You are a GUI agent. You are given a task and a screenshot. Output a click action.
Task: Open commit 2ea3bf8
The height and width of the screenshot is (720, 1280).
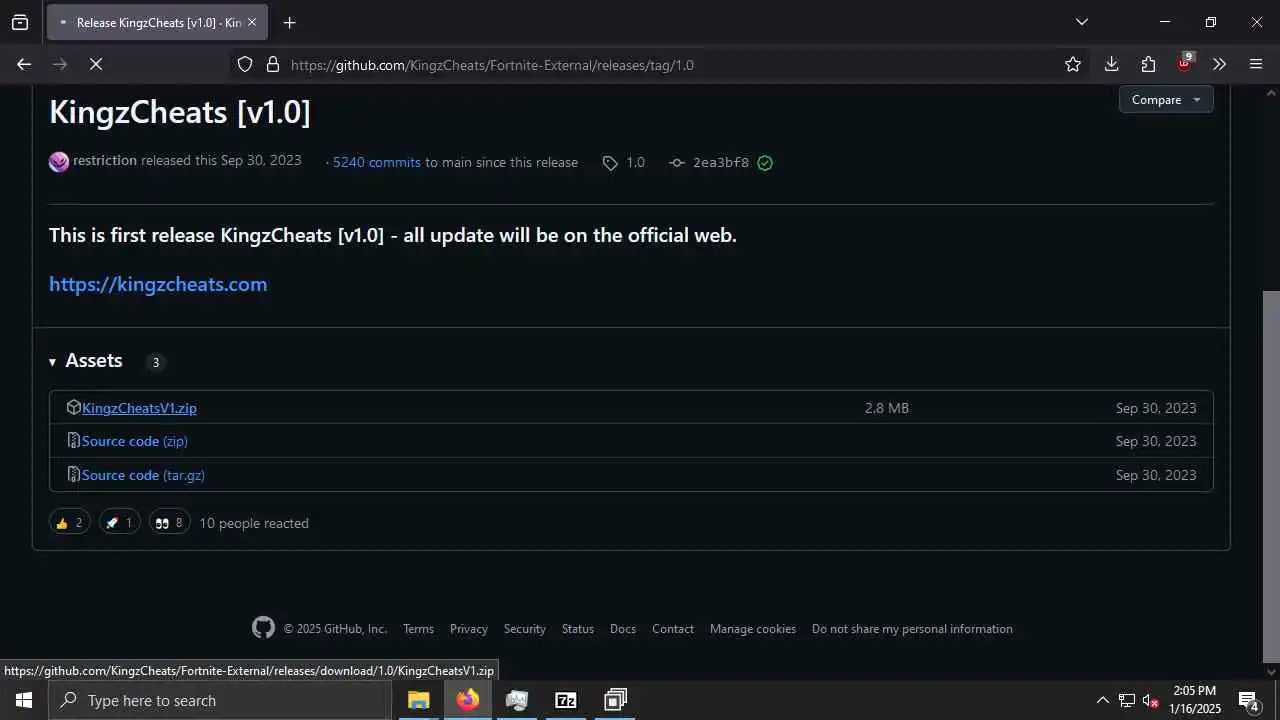click(720, 162)
